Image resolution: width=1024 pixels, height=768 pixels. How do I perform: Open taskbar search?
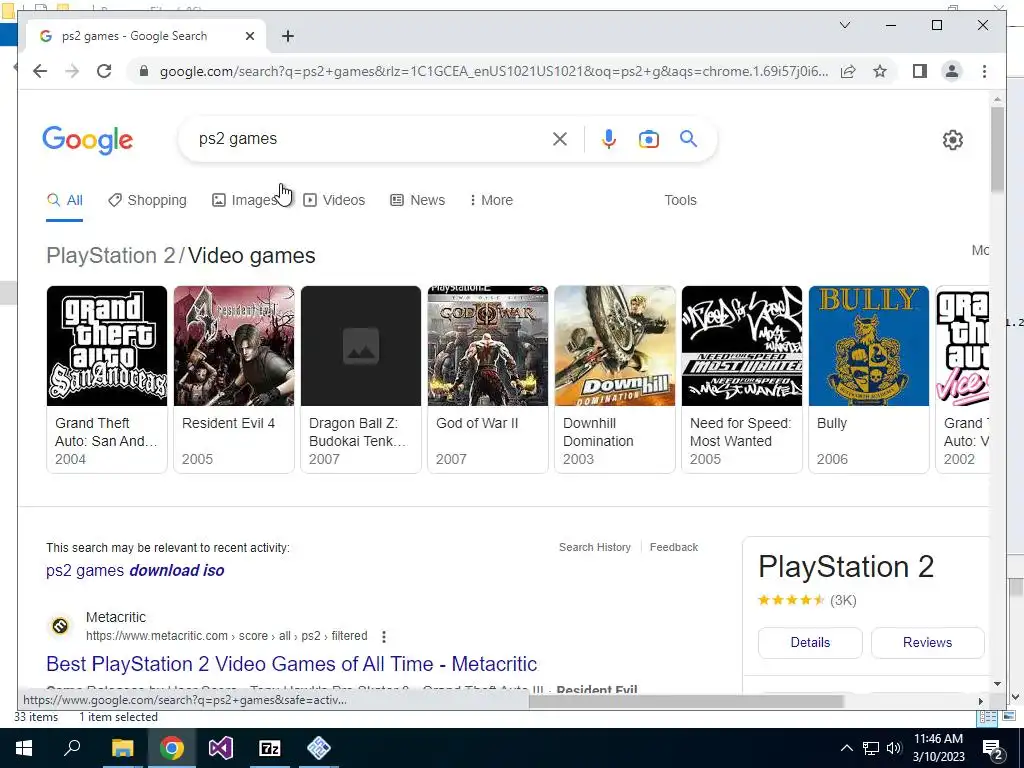pos(72,748)
